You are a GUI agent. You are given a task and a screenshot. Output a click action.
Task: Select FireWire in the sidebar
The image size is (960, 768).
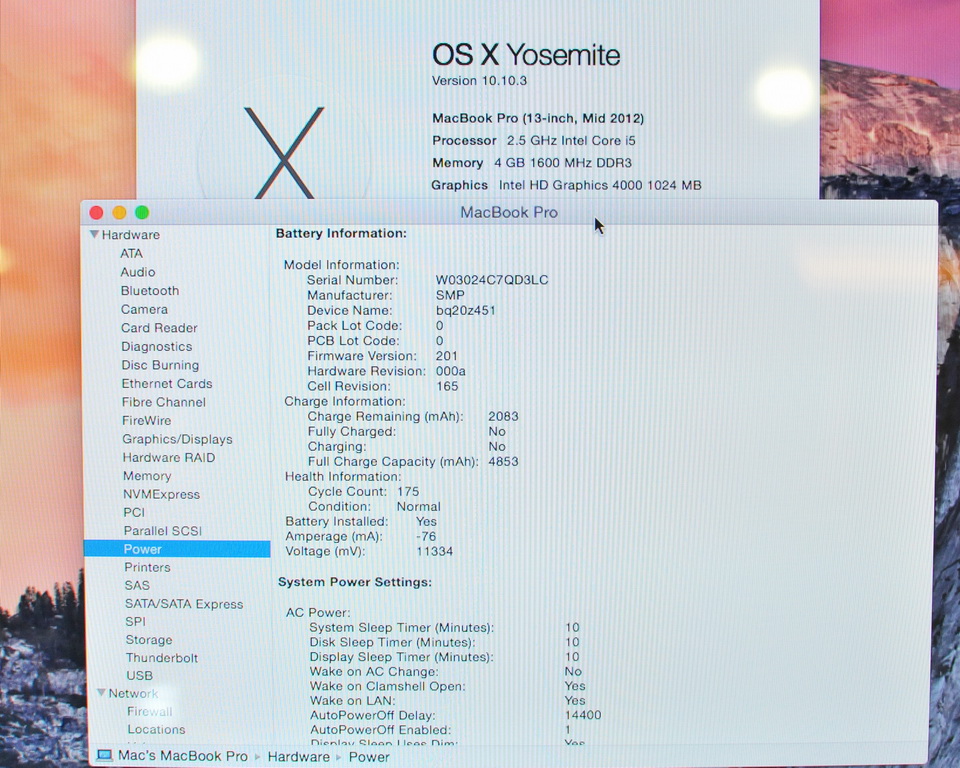click(147, 421)
